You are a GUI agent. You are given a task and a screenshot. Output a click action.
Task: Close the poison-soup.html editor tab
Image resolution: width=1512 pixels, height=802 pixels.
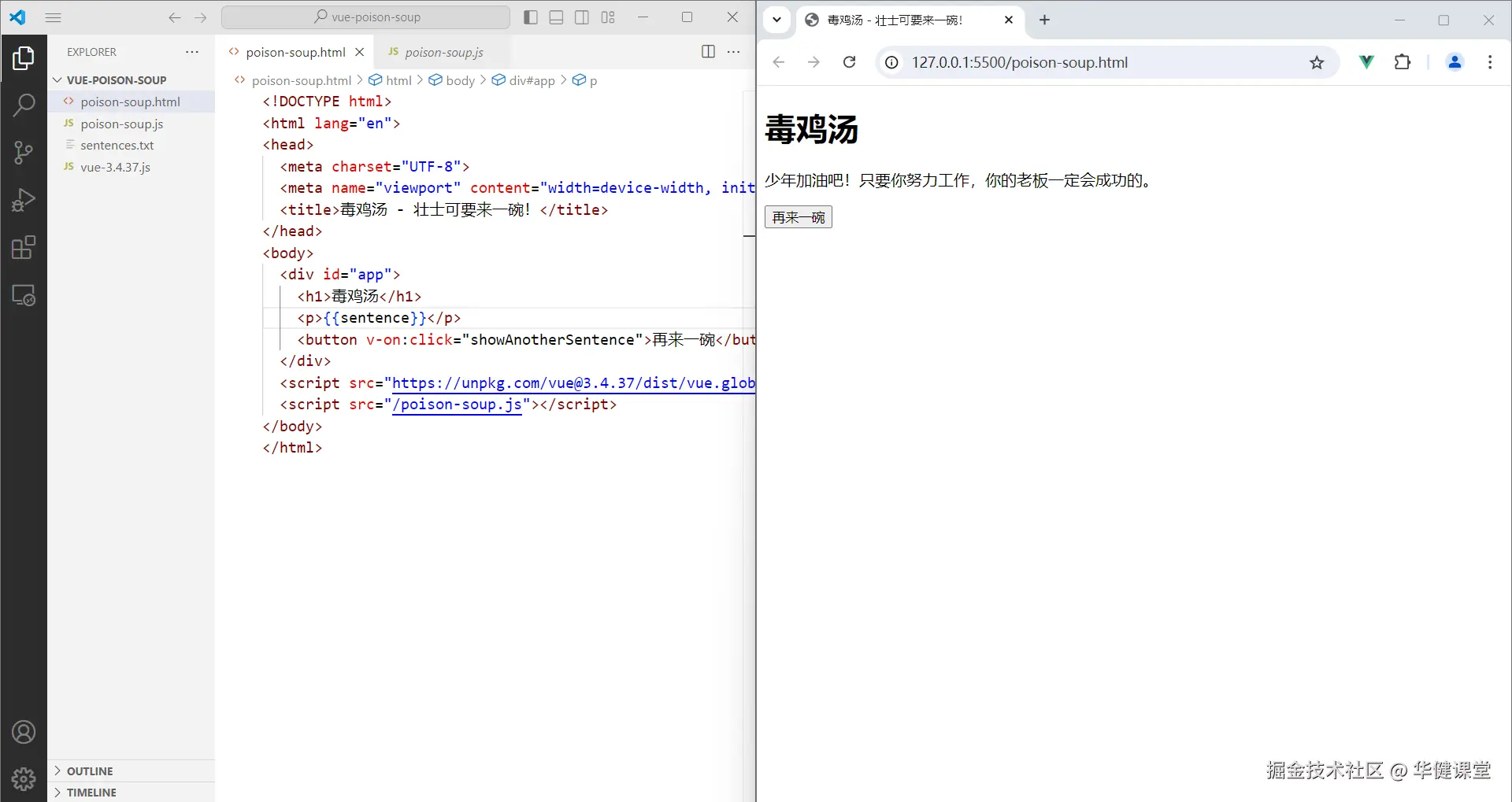[360, 52]
